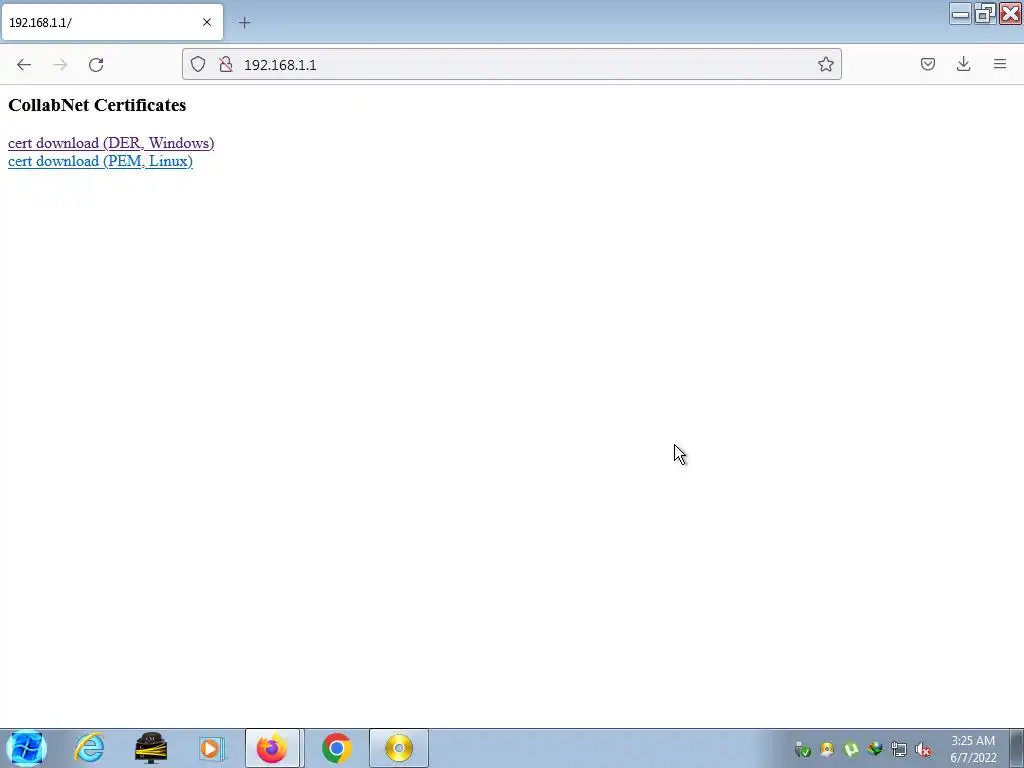1024x768 pixels.
Task: Open uTorrent from system tray
Action: coord(850,750)
